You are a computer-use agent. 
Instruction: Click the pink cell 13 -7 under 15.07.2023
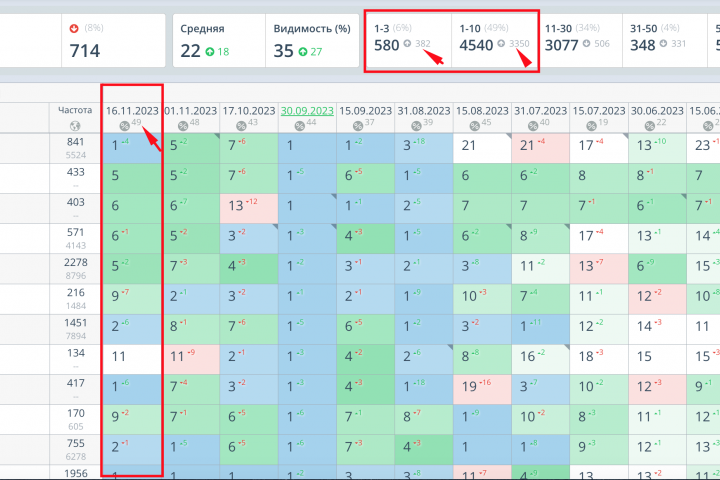599,269
